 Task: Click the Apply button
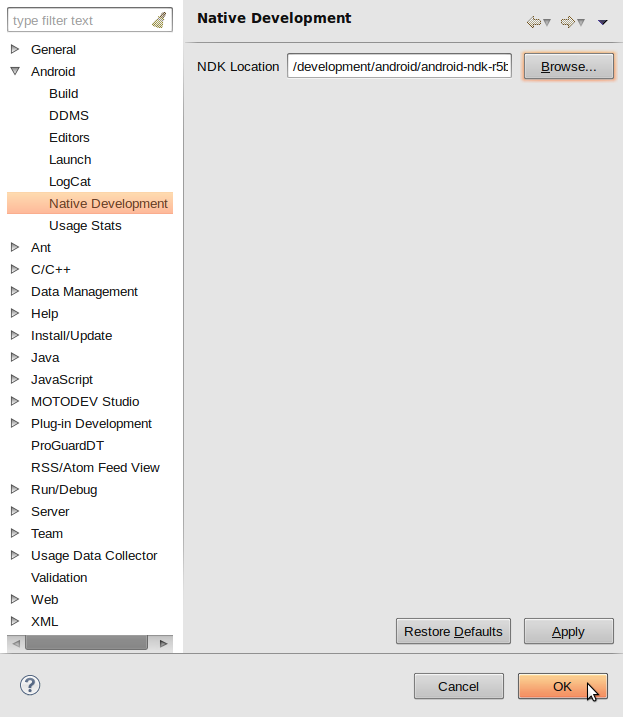coord(569,631)
